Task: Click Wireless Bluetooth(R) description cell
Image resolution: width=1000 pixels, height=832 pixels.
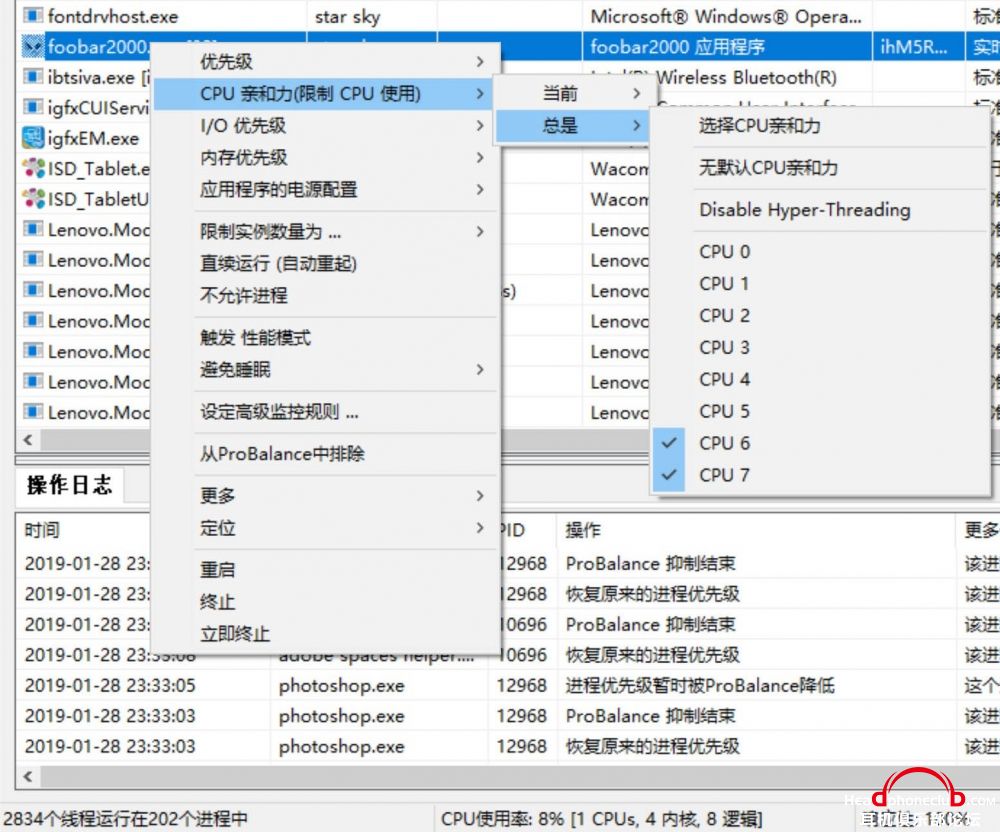Action: click(x=746, y=77)
